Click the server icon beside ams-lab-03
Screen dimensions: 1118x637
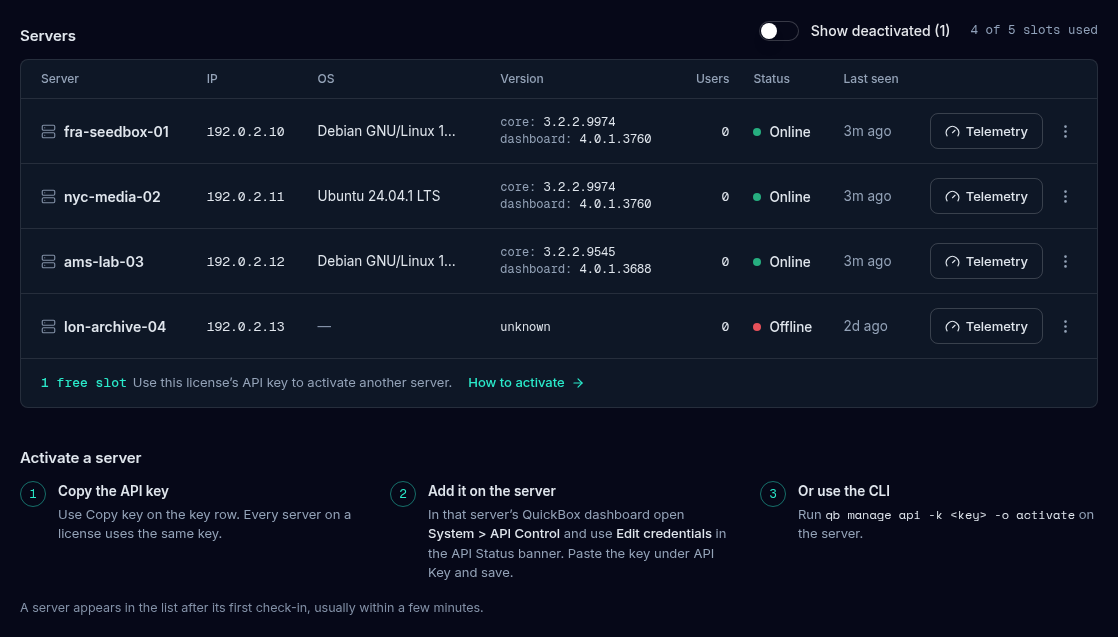(48, 261)
